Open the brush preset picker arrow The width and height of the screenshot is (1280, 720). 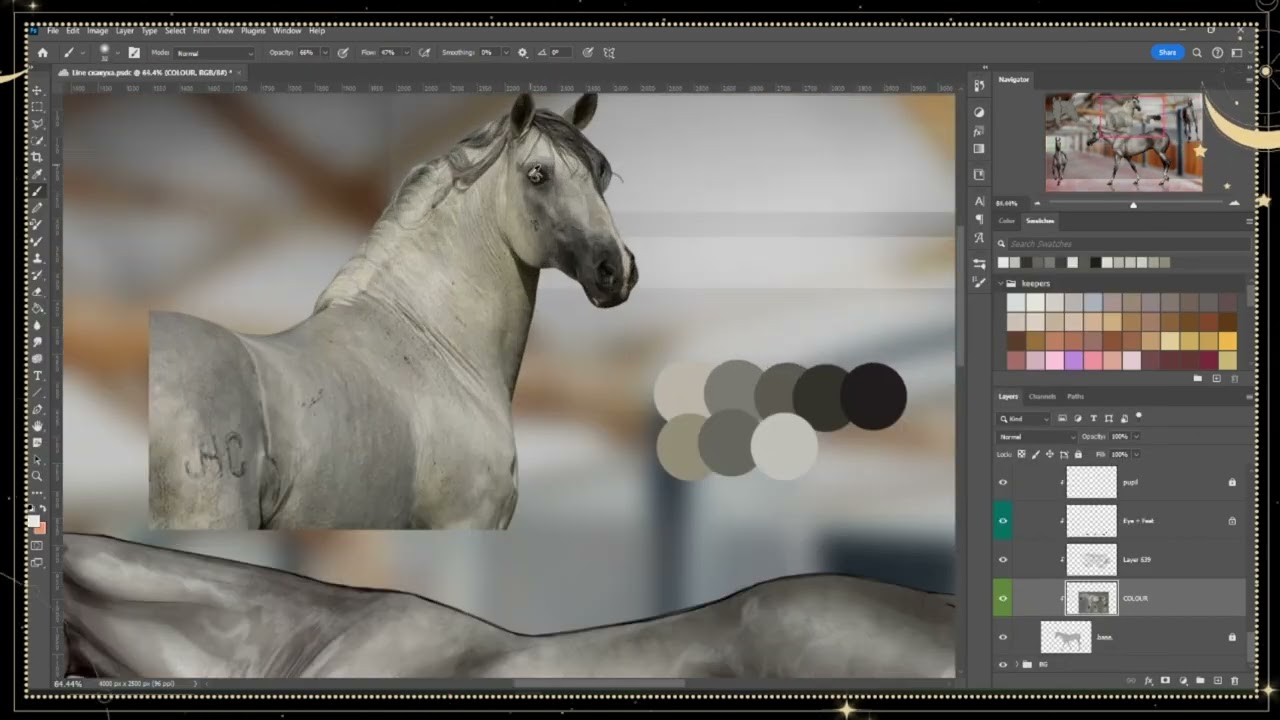click(117, 53)
